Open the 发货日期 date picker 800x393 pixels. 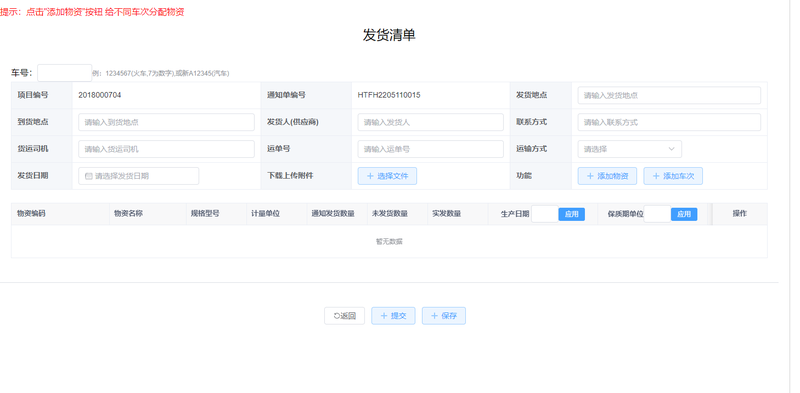(139, 176)
